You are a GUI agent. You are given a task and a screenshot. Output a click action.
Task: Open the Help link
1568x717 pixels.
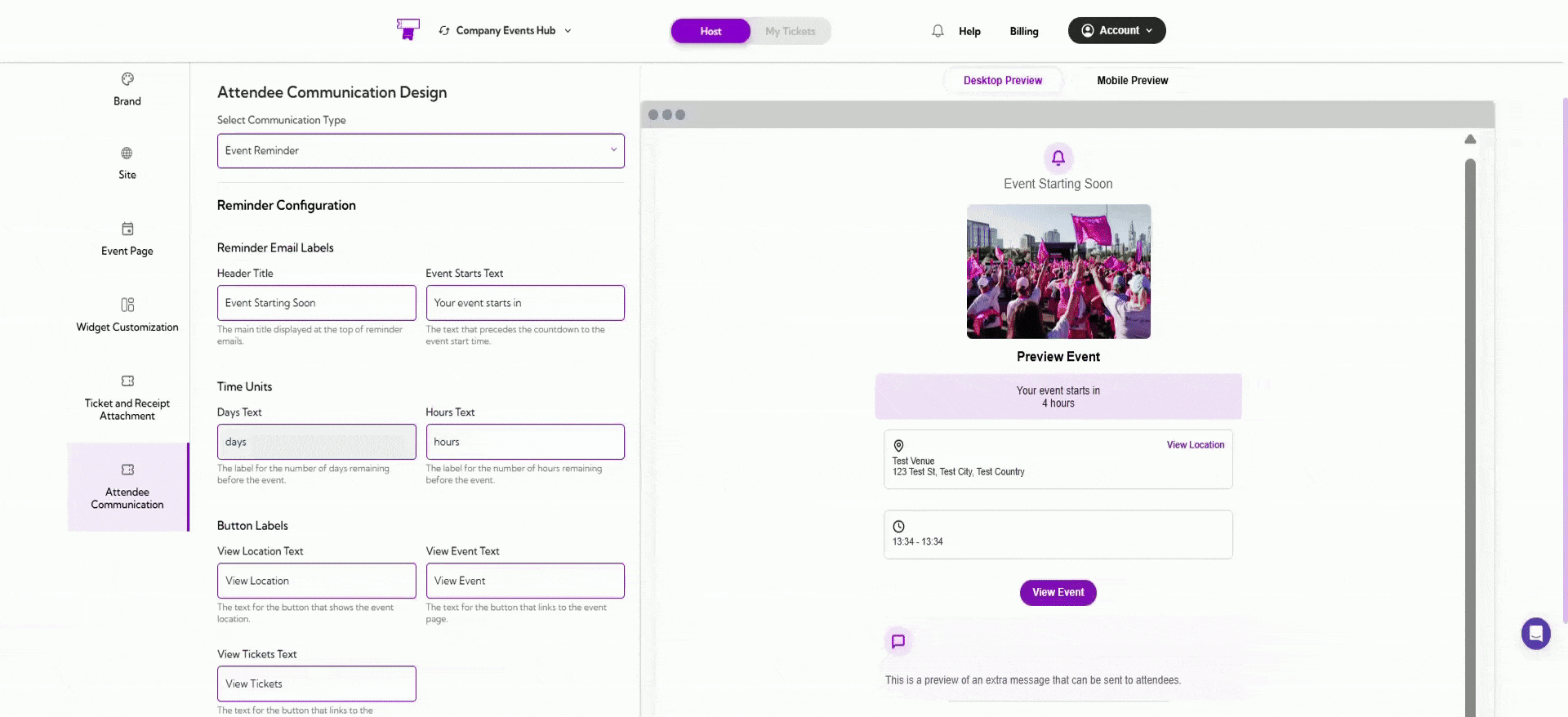point(969,31)
